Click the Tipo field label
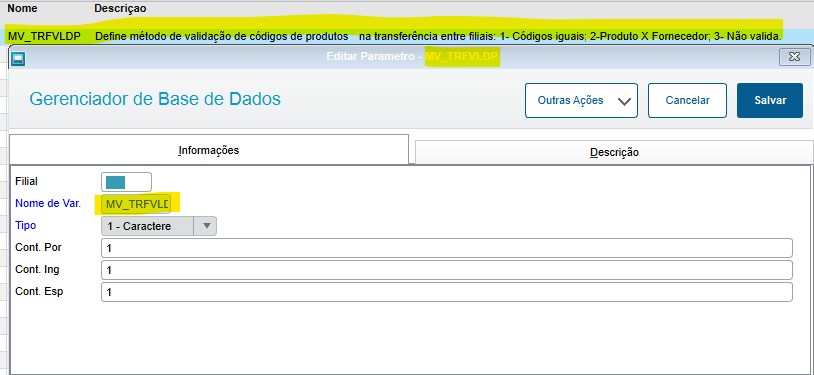Image resolution: width=814 pixels, height=375 pixels. tap(26, 225)
